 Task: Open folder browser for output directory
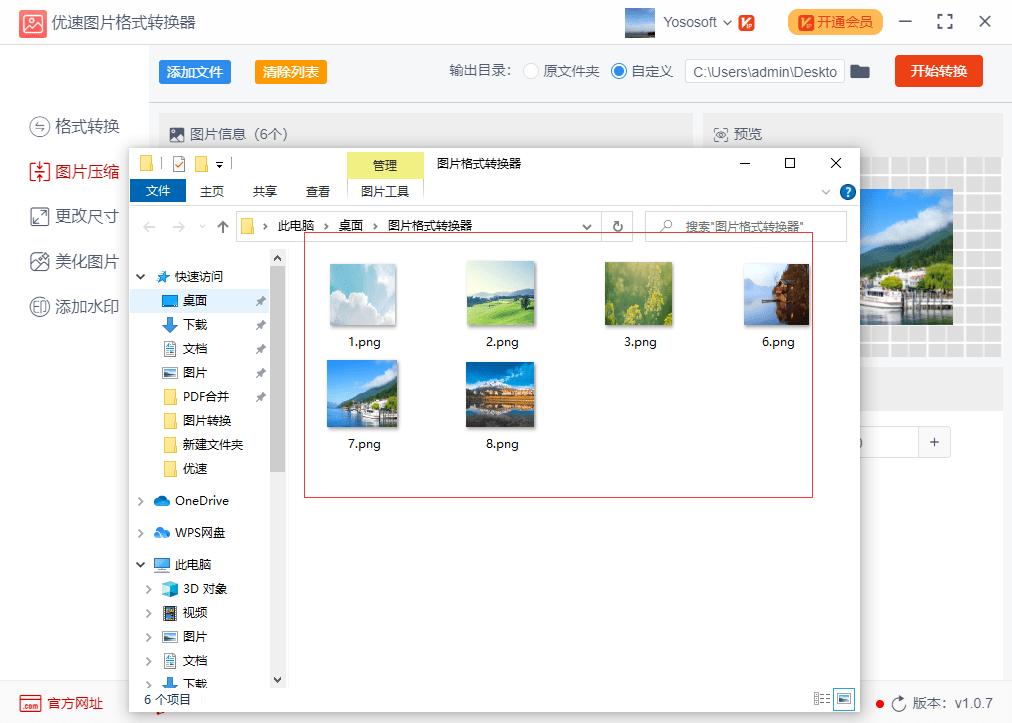(x=861, y=71)
